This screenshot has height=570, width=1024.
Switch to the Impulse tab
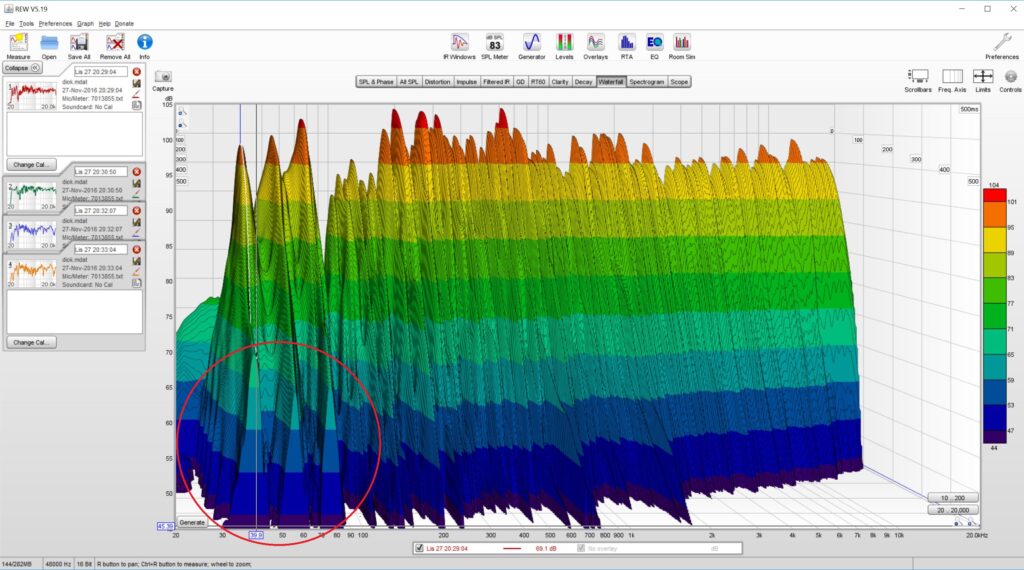click(x=466, y=82)
